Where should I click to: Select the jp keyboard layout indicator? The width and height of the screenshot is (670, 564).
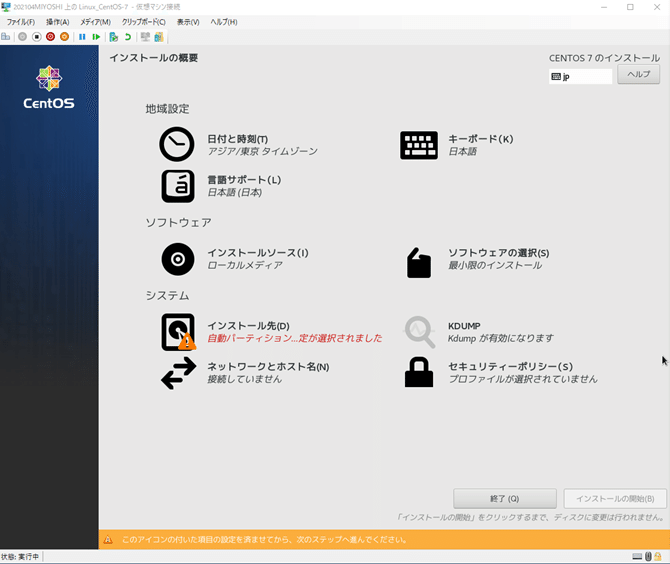point(580,76)
